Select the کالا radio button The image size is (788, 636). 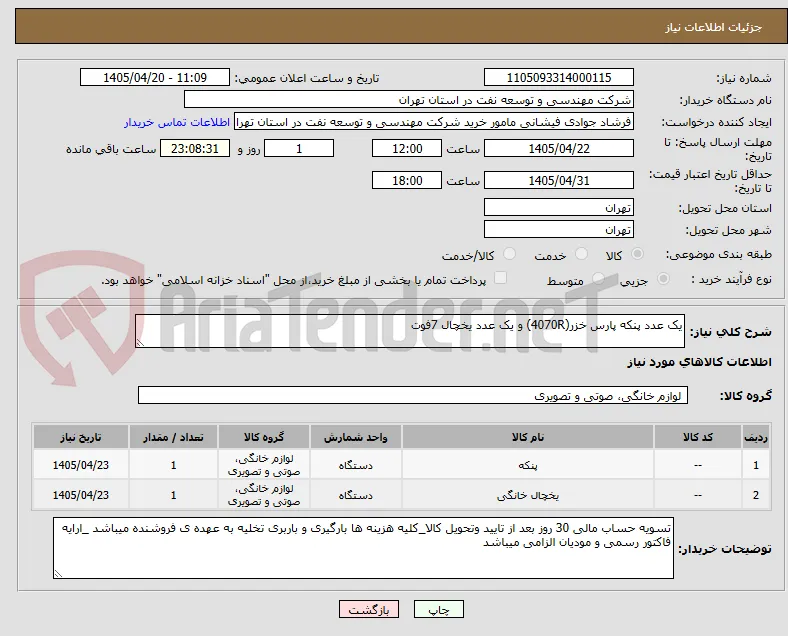[637, 254]
